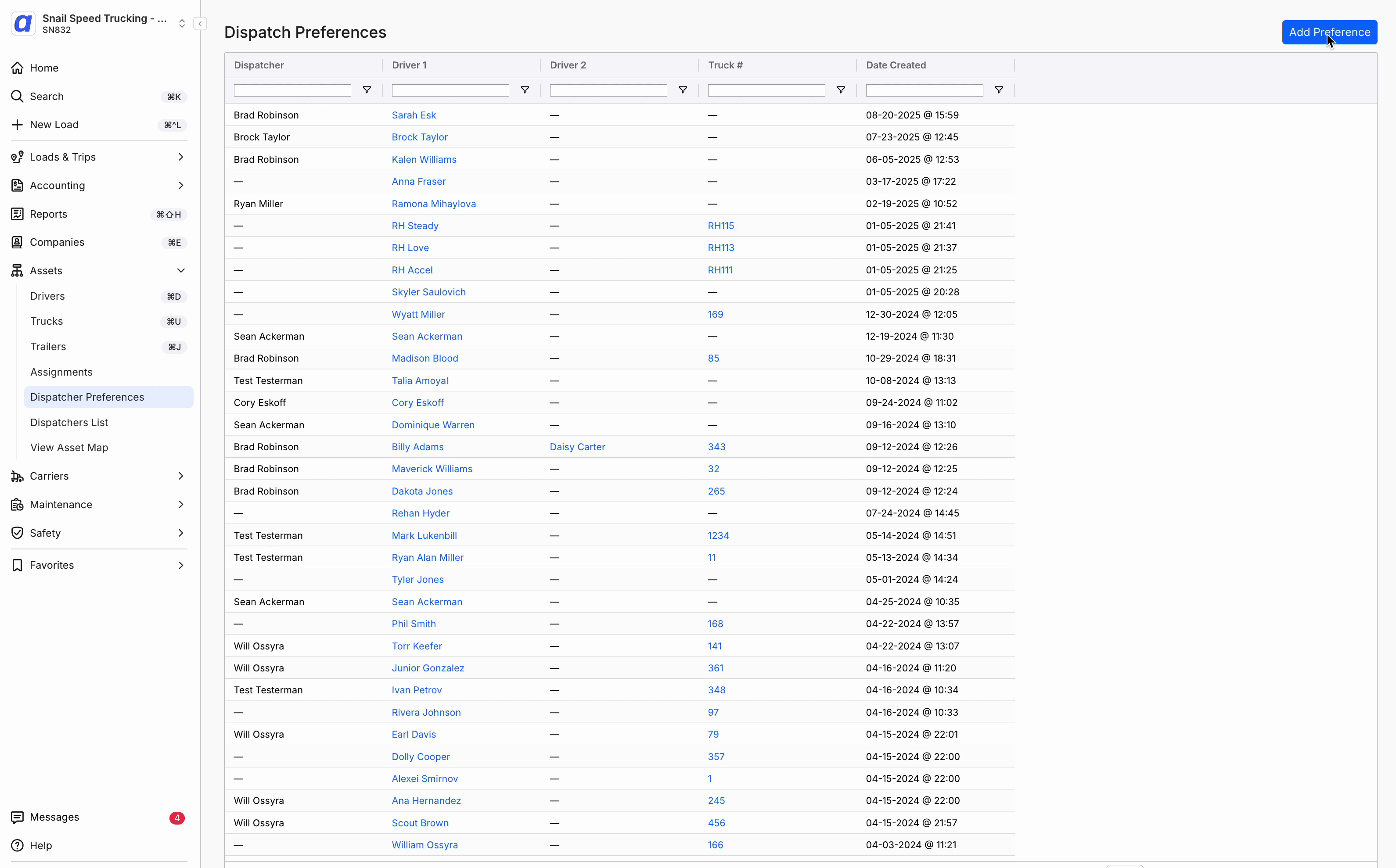Expand the Safety section
The width and height of the screenshot is (1396, 868).
pos(99,533)
